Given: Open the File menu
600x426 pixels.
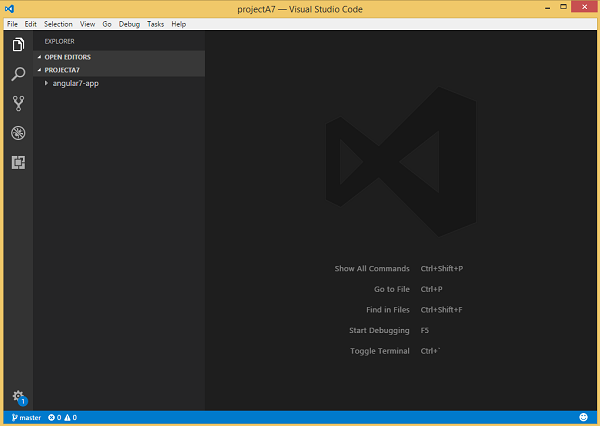Looking at the screenshot, I should coord(12,24).
